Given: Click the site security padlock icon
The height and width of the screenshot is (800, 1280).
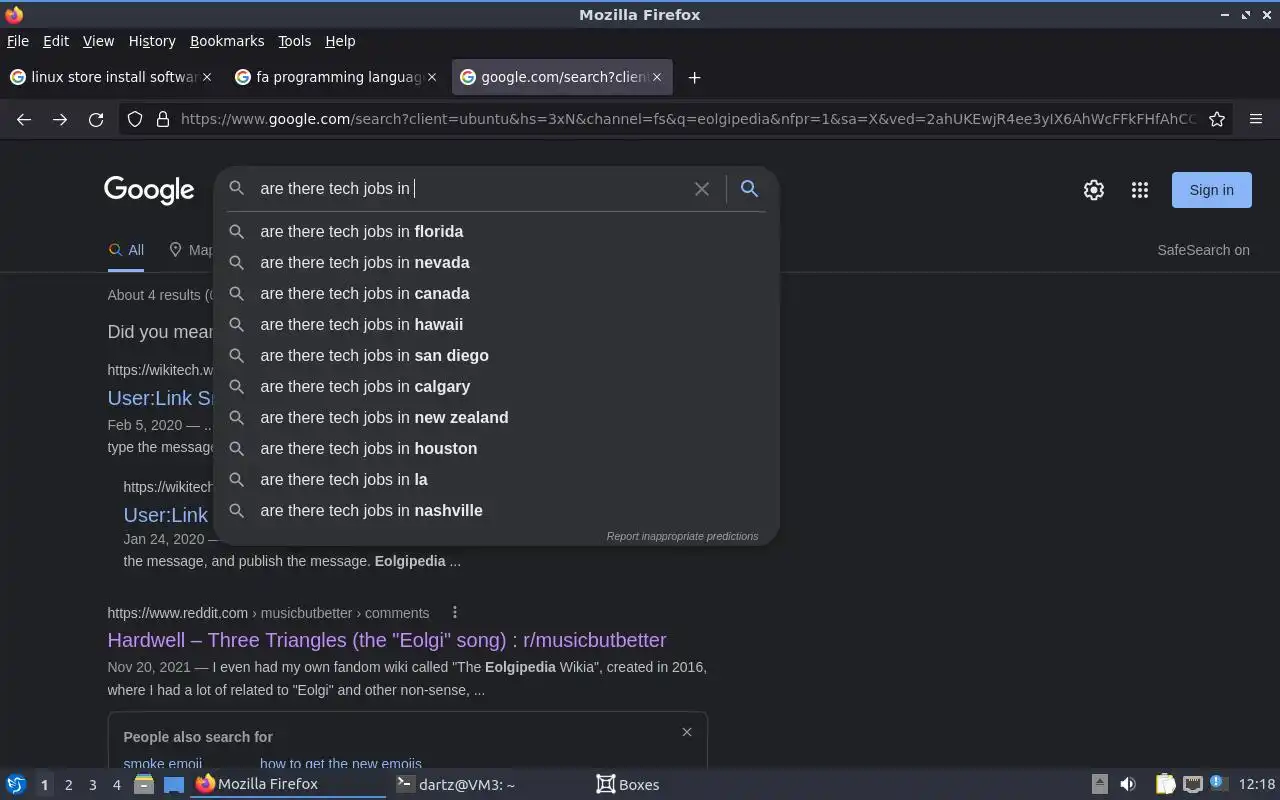Looking at the screenshot, I should tap(163, 119).
